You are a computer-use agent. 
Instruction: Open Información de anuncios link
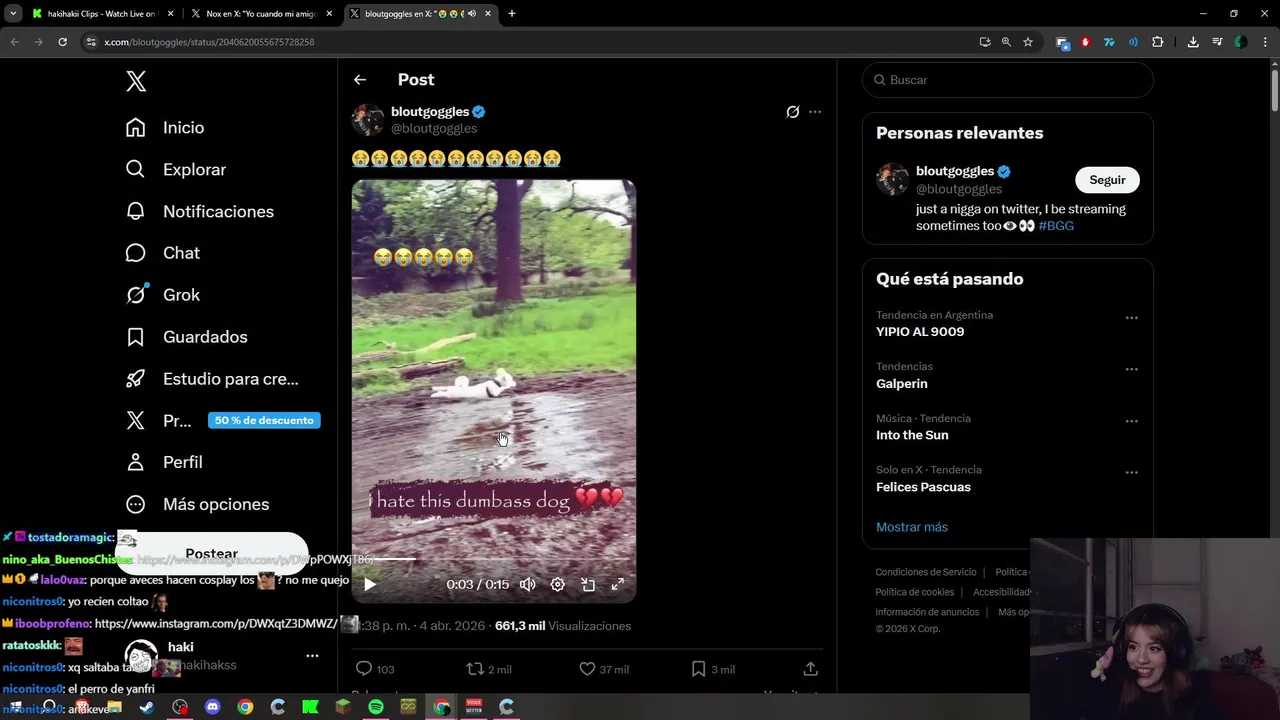[x=927, y=612]
